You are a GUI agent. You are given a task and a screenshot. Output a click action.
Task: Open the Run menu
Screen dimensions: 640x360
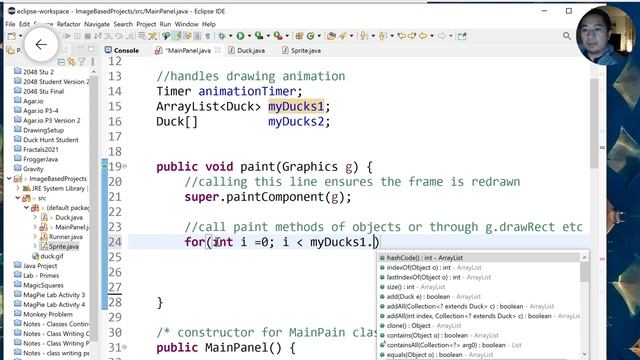pos(165,24)
